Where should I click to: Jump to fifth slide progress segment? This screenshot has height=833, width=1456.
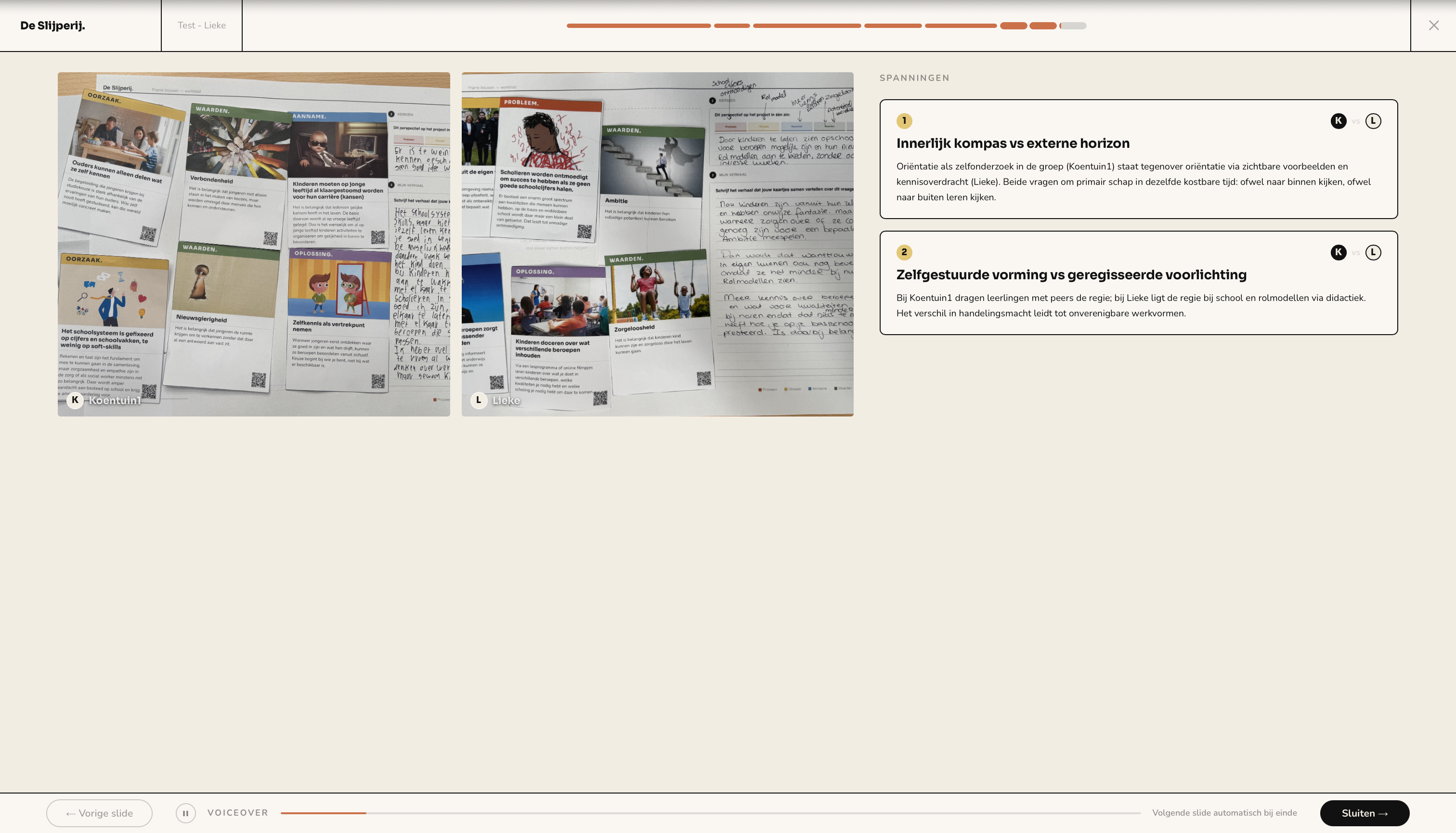tap(961, 26)
